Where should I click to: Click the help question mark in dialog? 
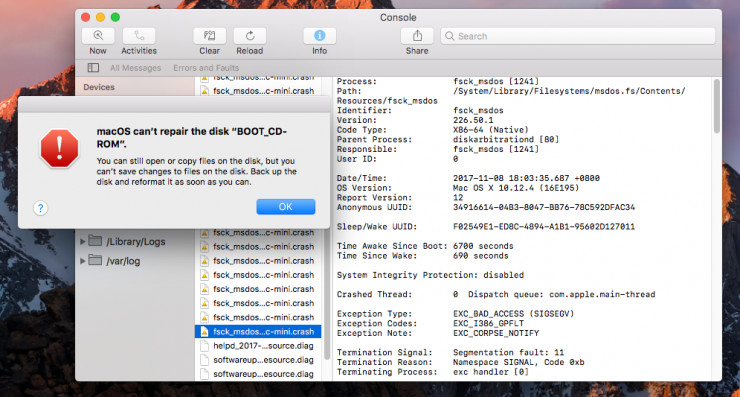pyautogui.click(x=41, y=208)
